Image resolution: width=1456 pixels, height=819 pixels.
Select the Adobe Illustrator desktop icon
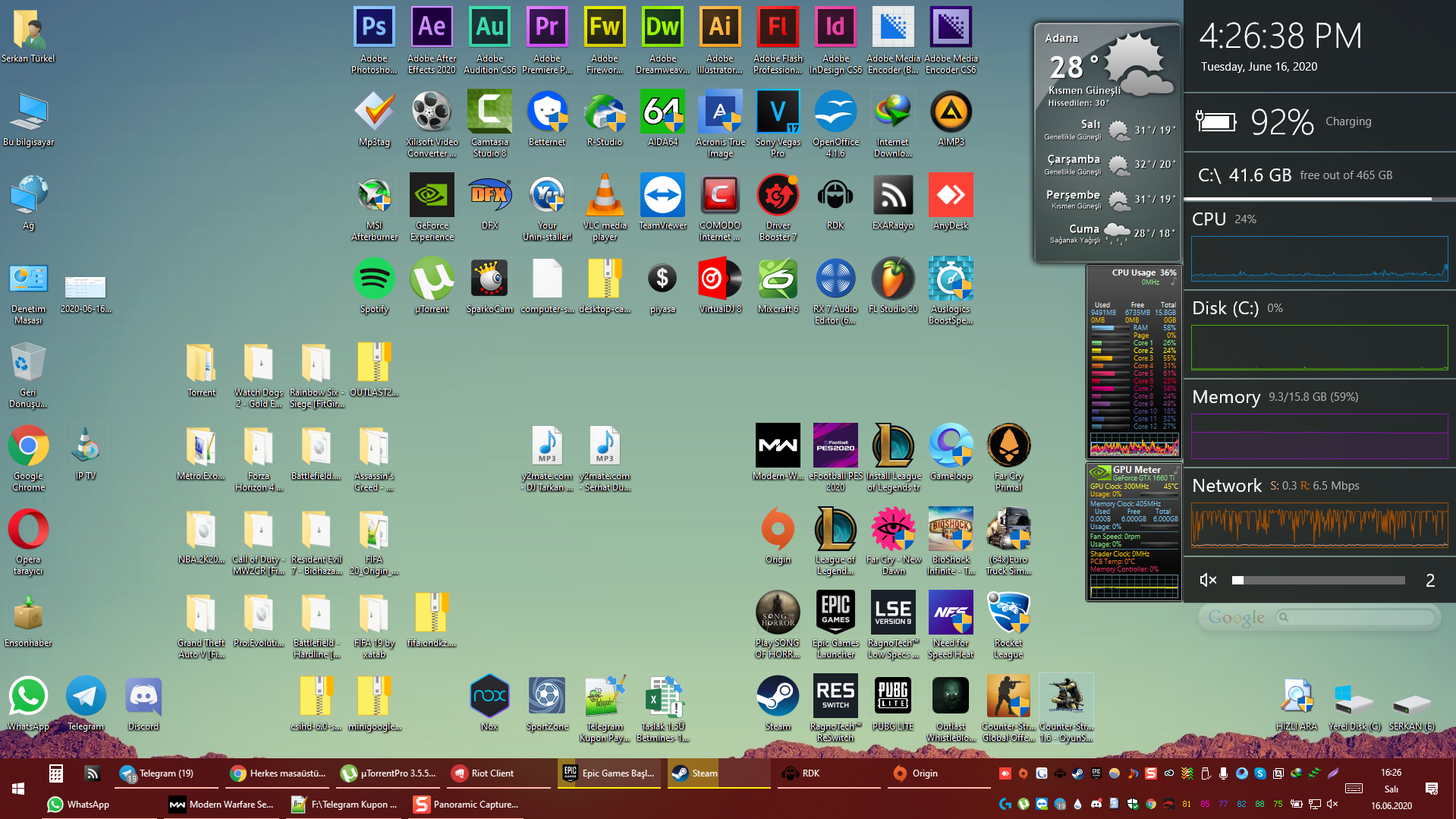[720, 39]
